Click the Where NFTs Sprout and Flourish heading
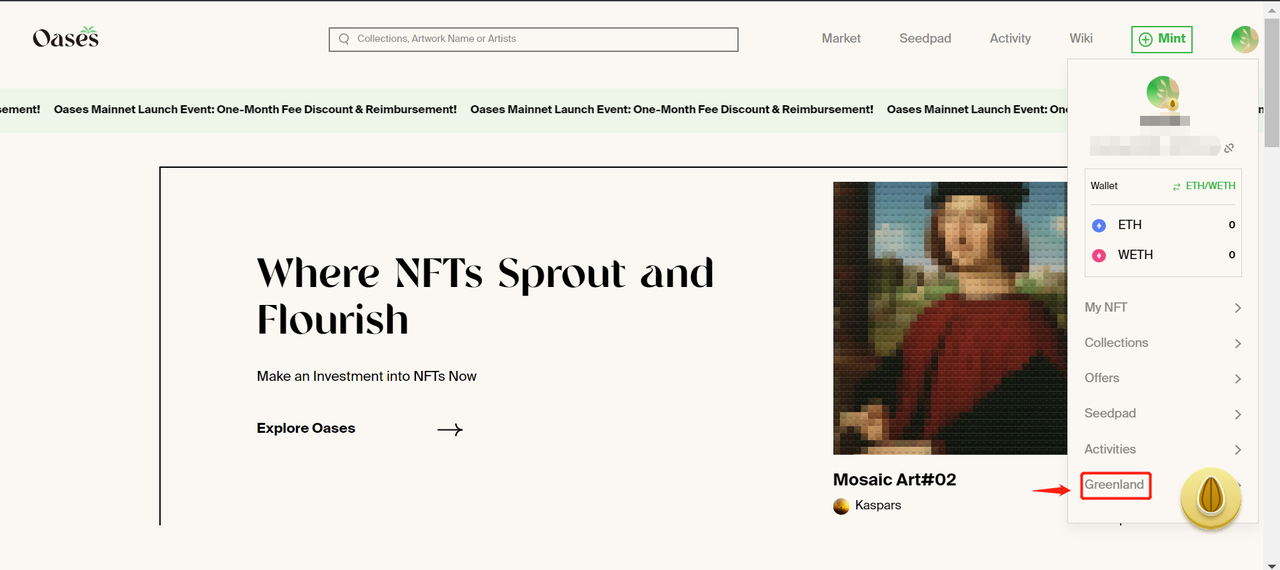1280x570 pixels. pos(485,296)
